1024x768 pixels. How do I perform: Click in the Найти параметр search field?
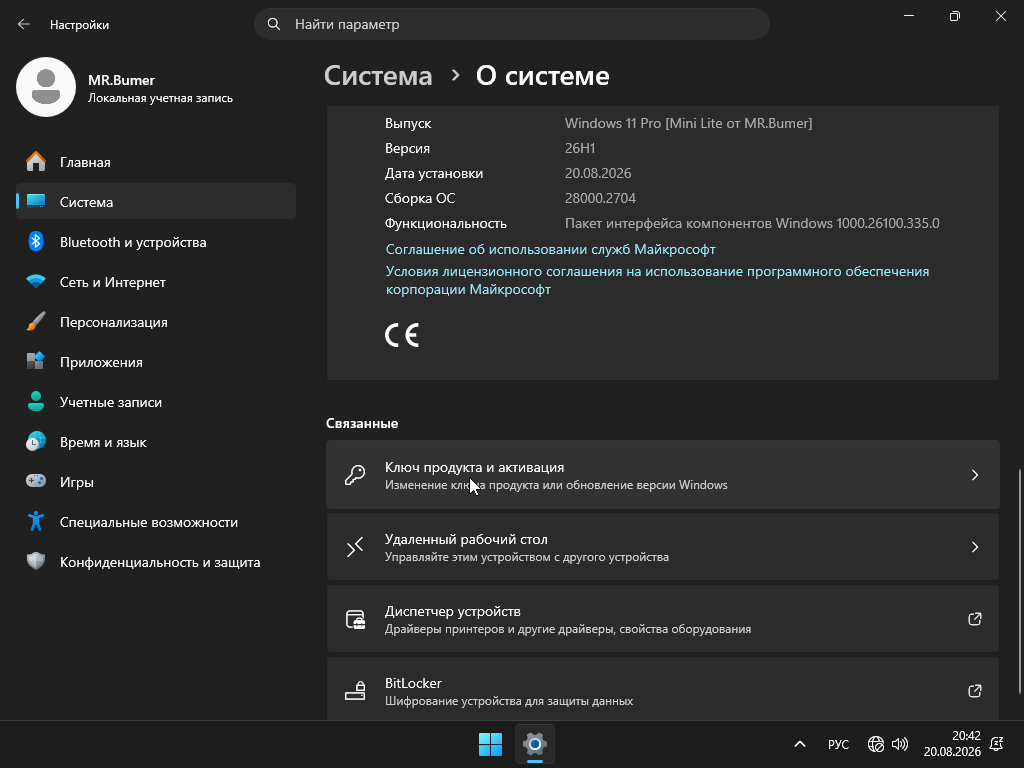[x=511, y=24]
